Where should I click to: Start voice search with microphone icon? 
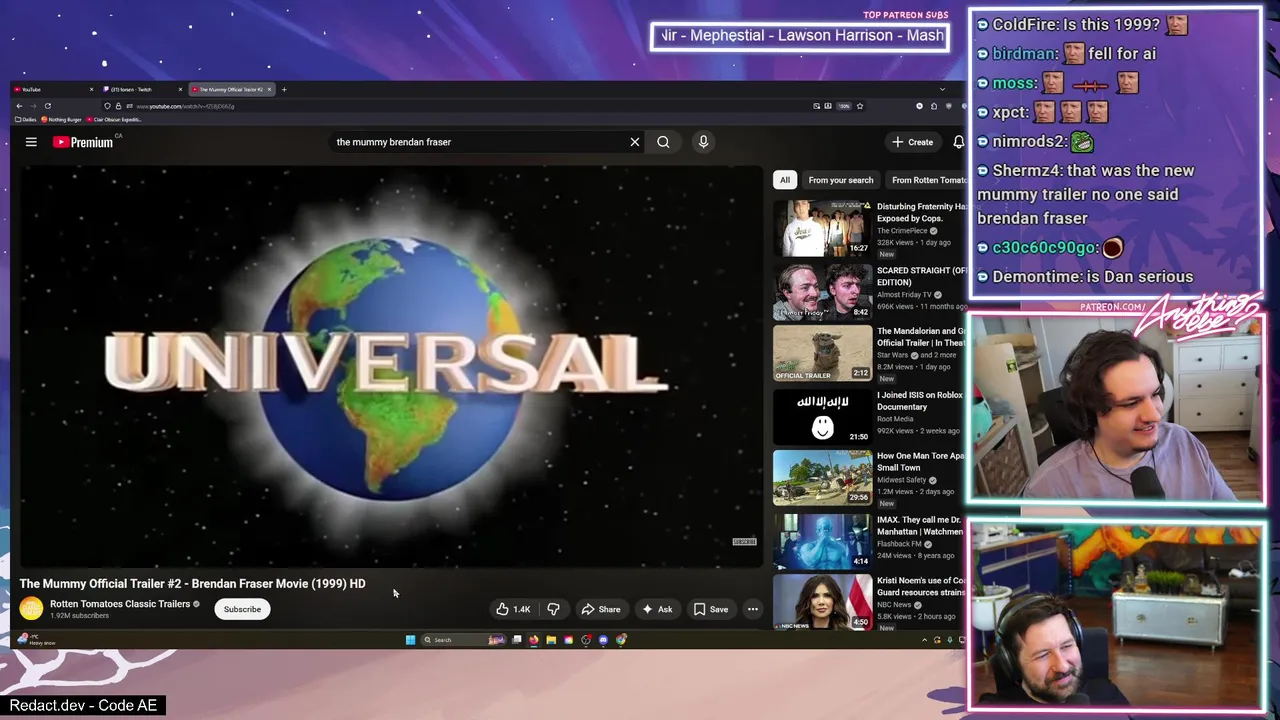(x=703, y=142)
